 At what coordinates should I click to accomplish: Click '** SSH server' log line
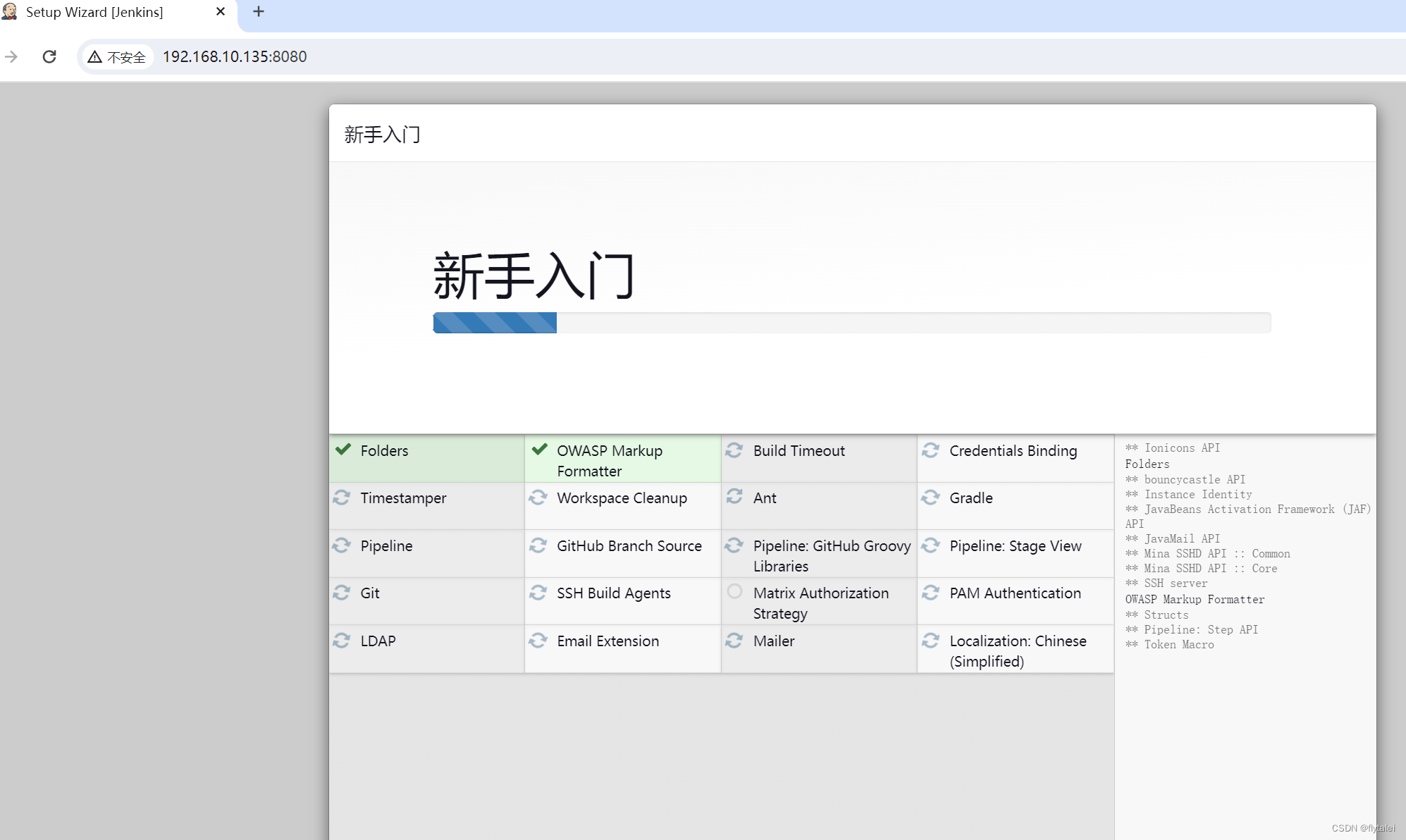(1166, 583)
